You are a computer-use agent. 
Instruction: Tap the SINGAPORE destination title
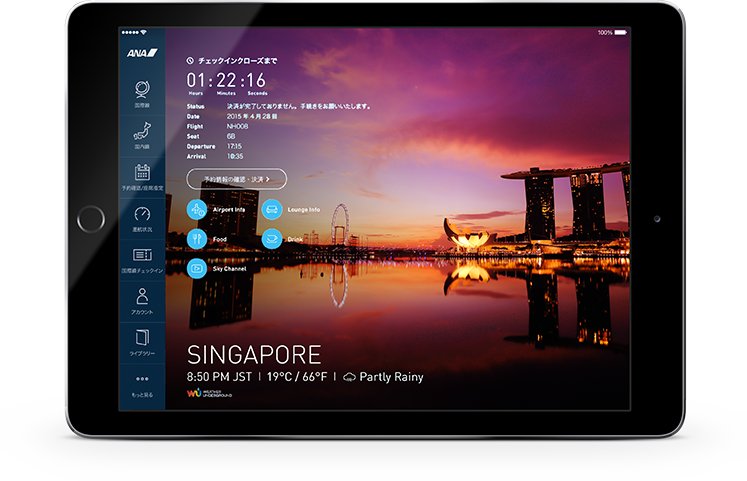pos(254,354)
